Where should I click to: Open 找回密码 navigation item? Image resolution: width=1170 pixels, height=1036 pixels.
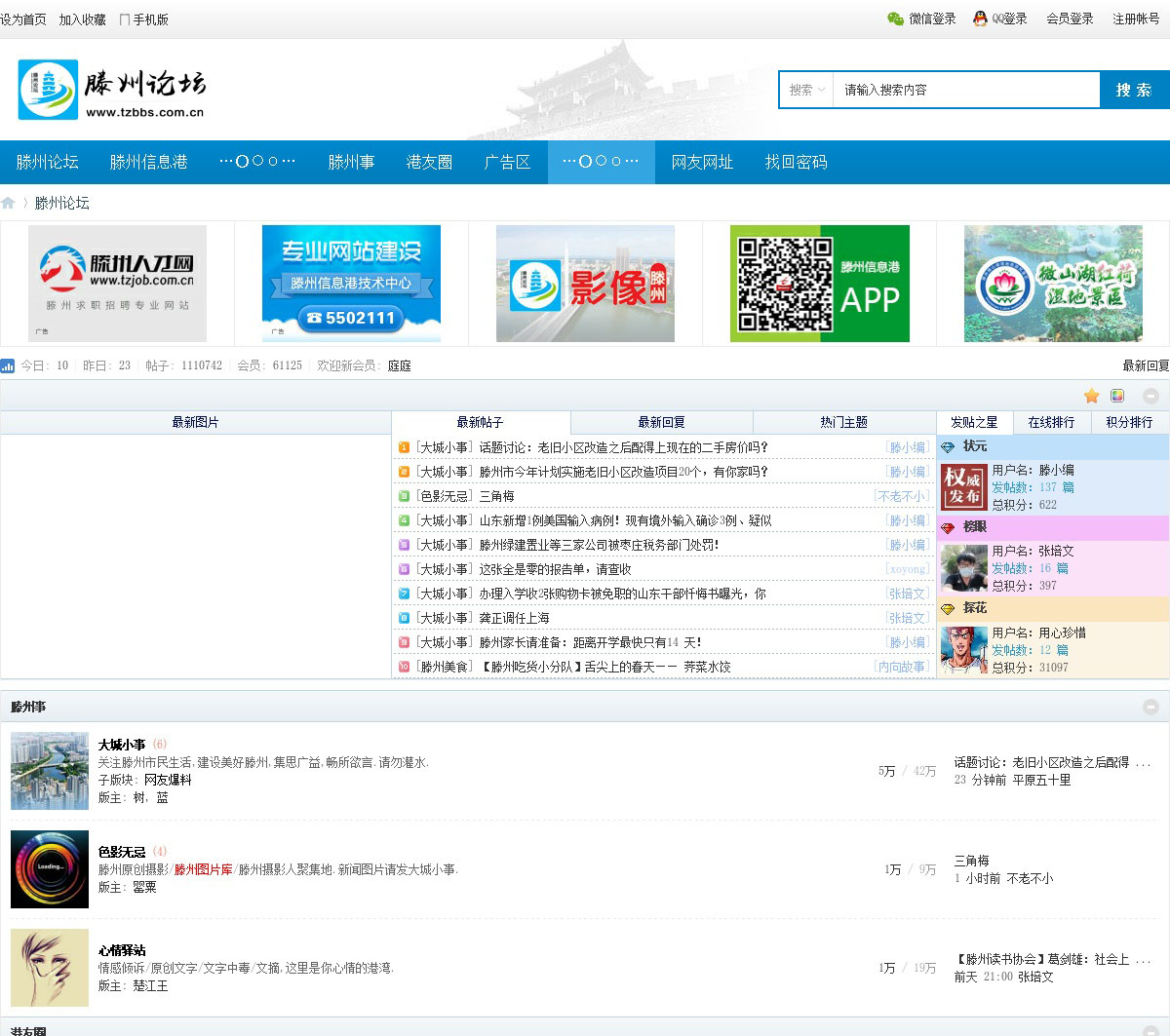coord(796,162)
